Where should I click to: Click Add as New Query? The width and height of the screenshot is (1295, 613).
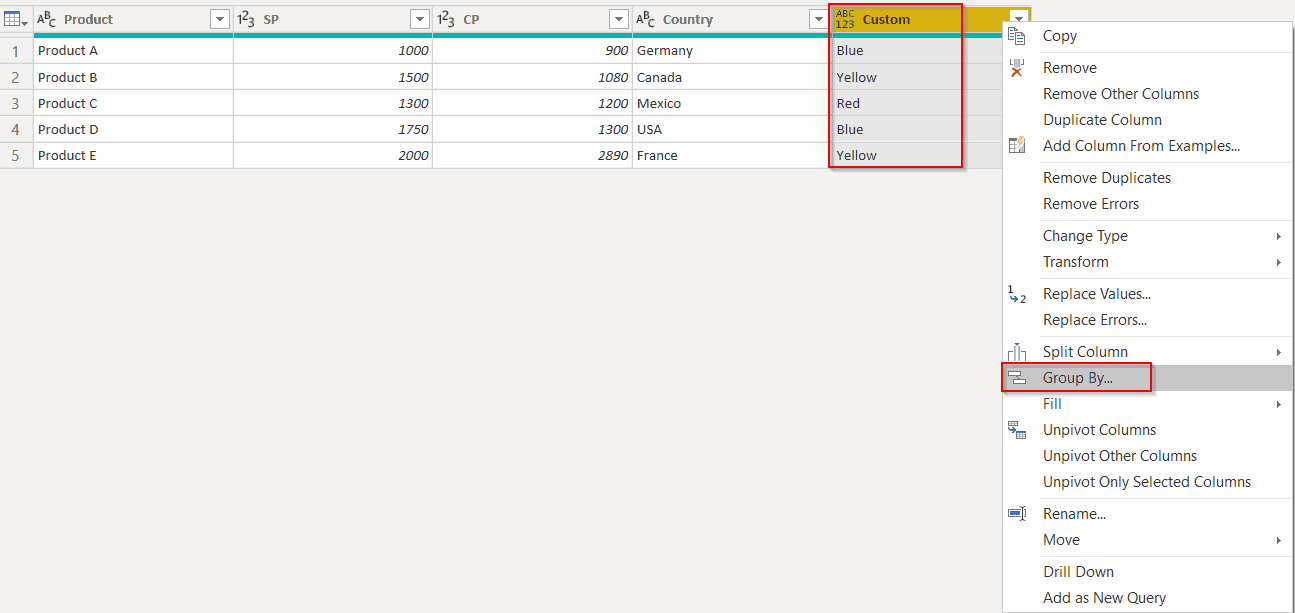pos(1103,597)
